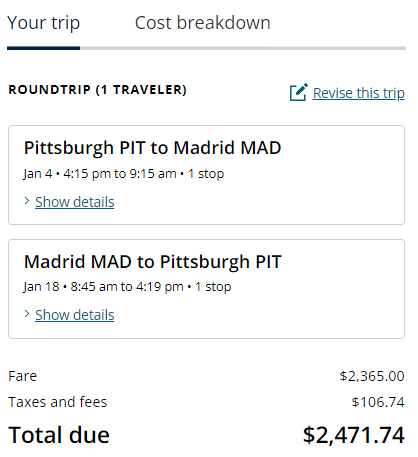Click the Total due amount $2,471.74
This screenshot has height=457, width=418.
354,435
